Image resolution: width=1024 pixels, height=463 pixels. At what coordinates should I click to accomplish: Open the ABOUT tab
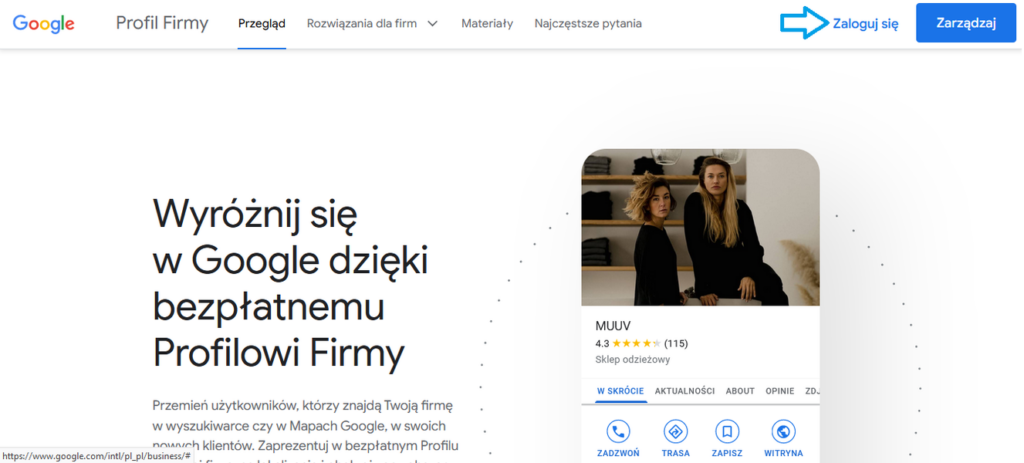pos(740,391)
